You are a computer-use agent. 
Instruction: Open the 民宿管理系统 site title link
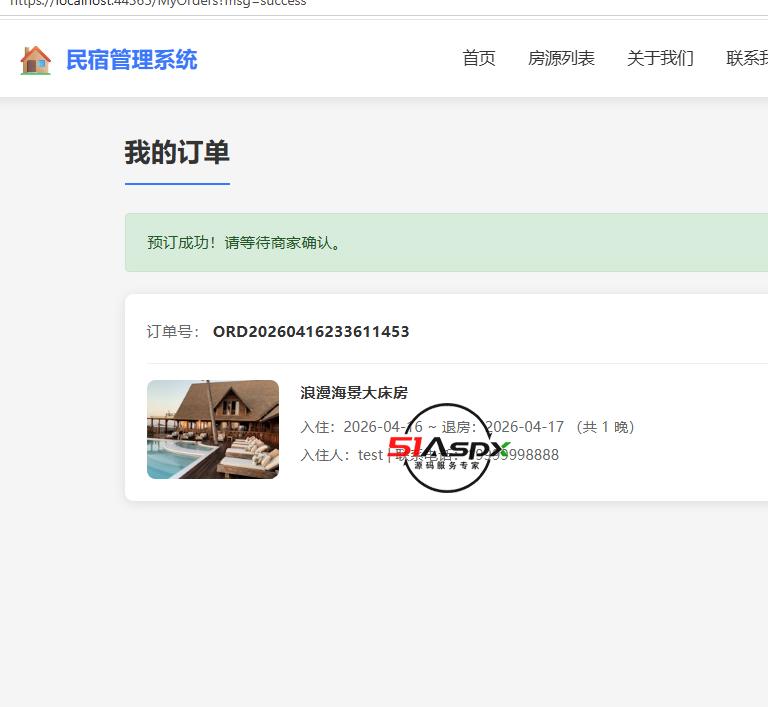131,60
